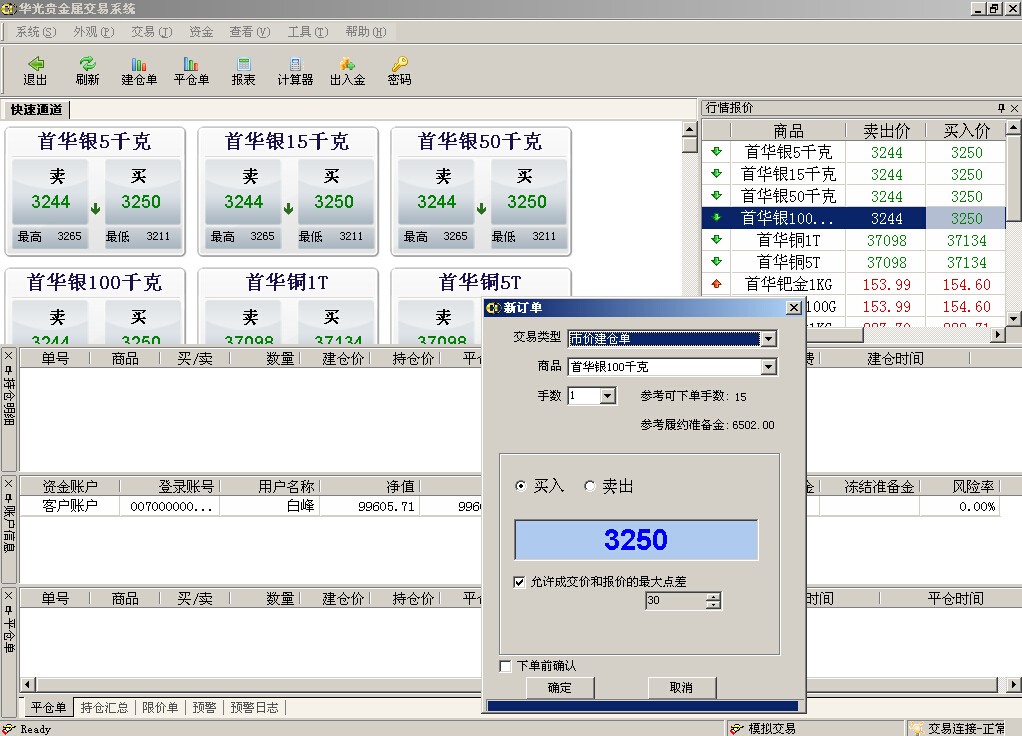Image resolution: width=1022 pixels, height=736 pixels.
Task: Click the 交易连接-正常 status icon
Action: 916,728
